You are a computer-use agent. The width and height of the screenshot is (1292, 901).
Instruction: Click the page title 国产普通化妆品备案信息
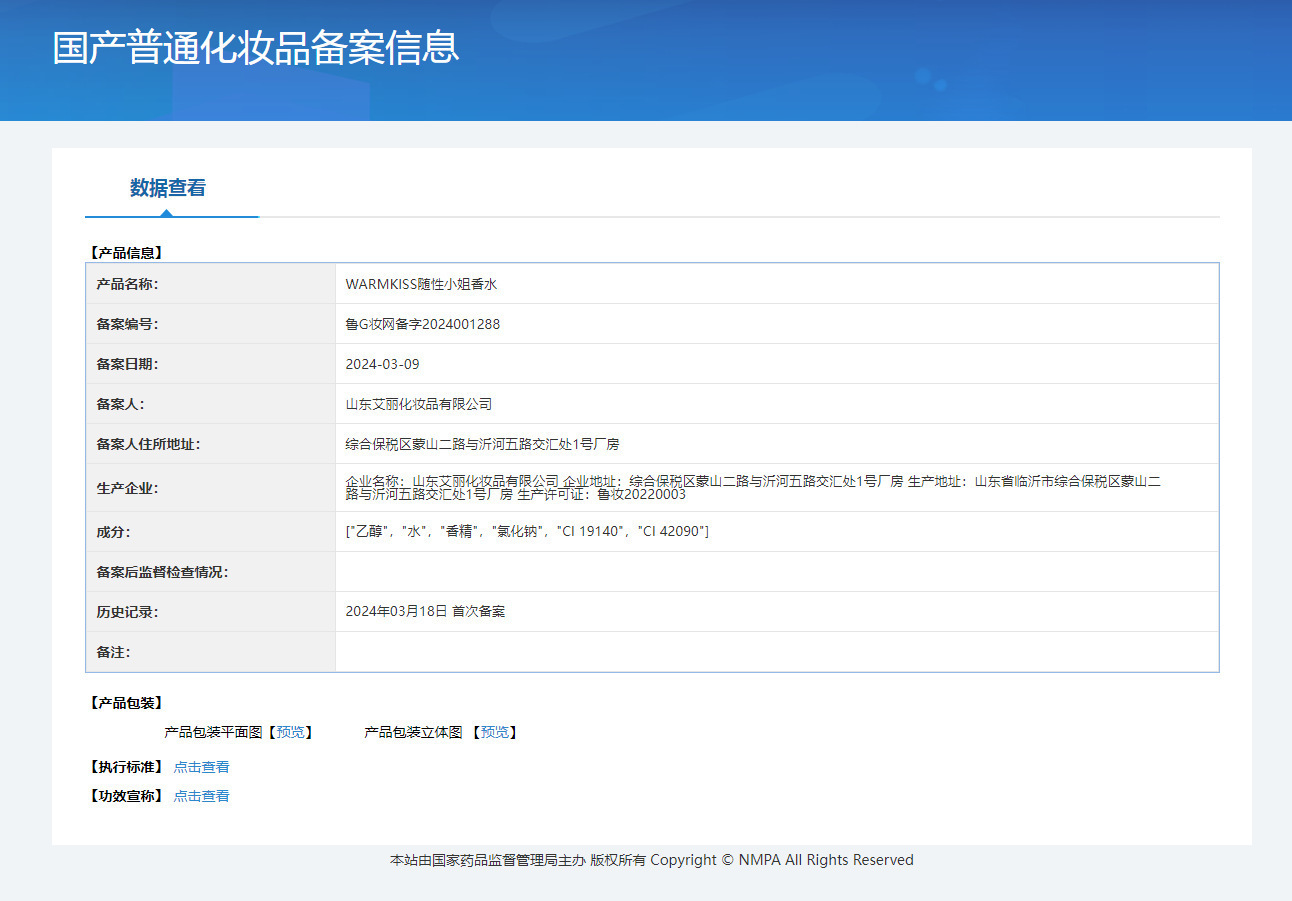point(255,48)
